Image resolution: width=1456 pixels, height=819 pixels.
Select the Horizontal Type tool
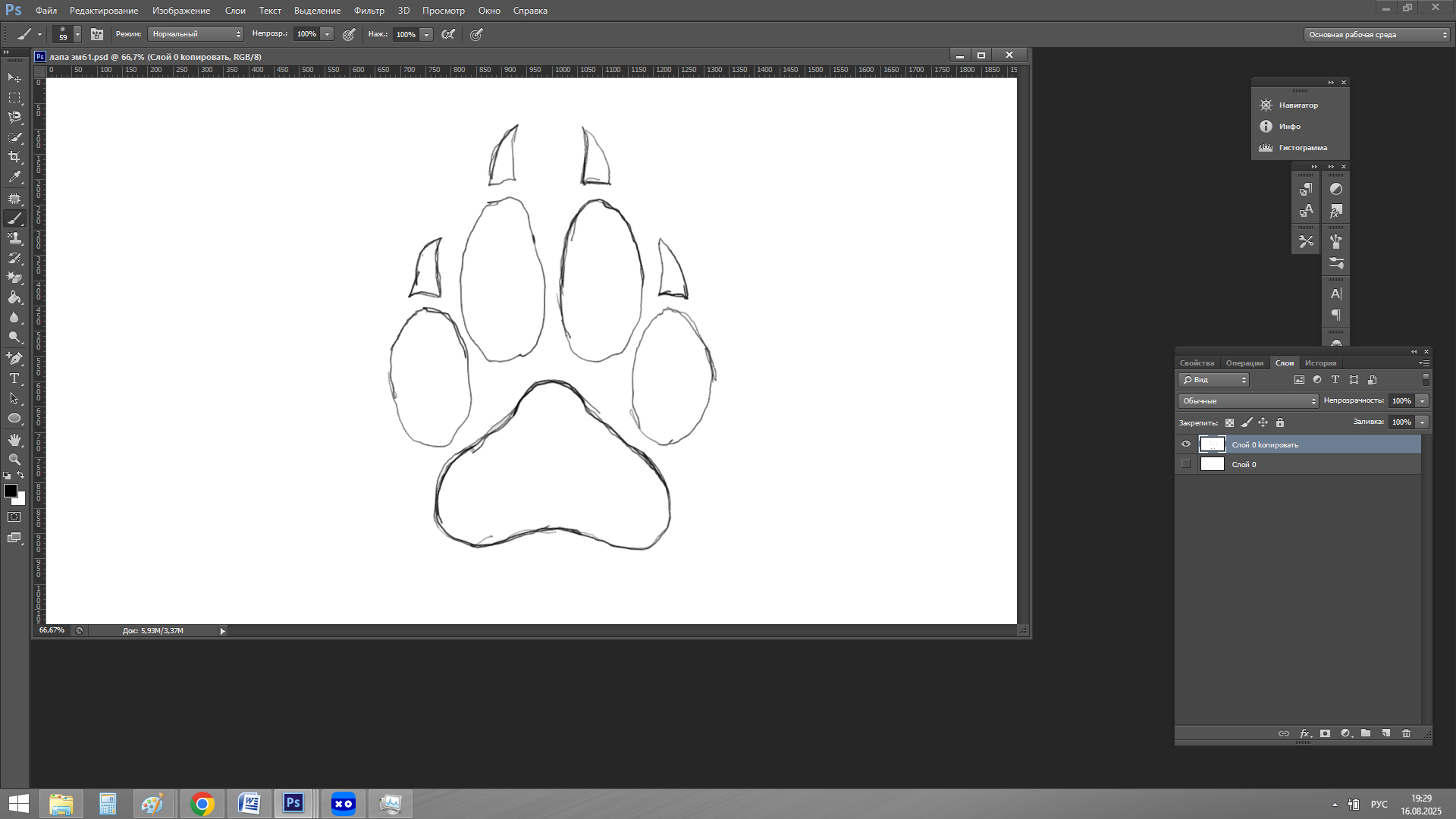tap(14, 378)
